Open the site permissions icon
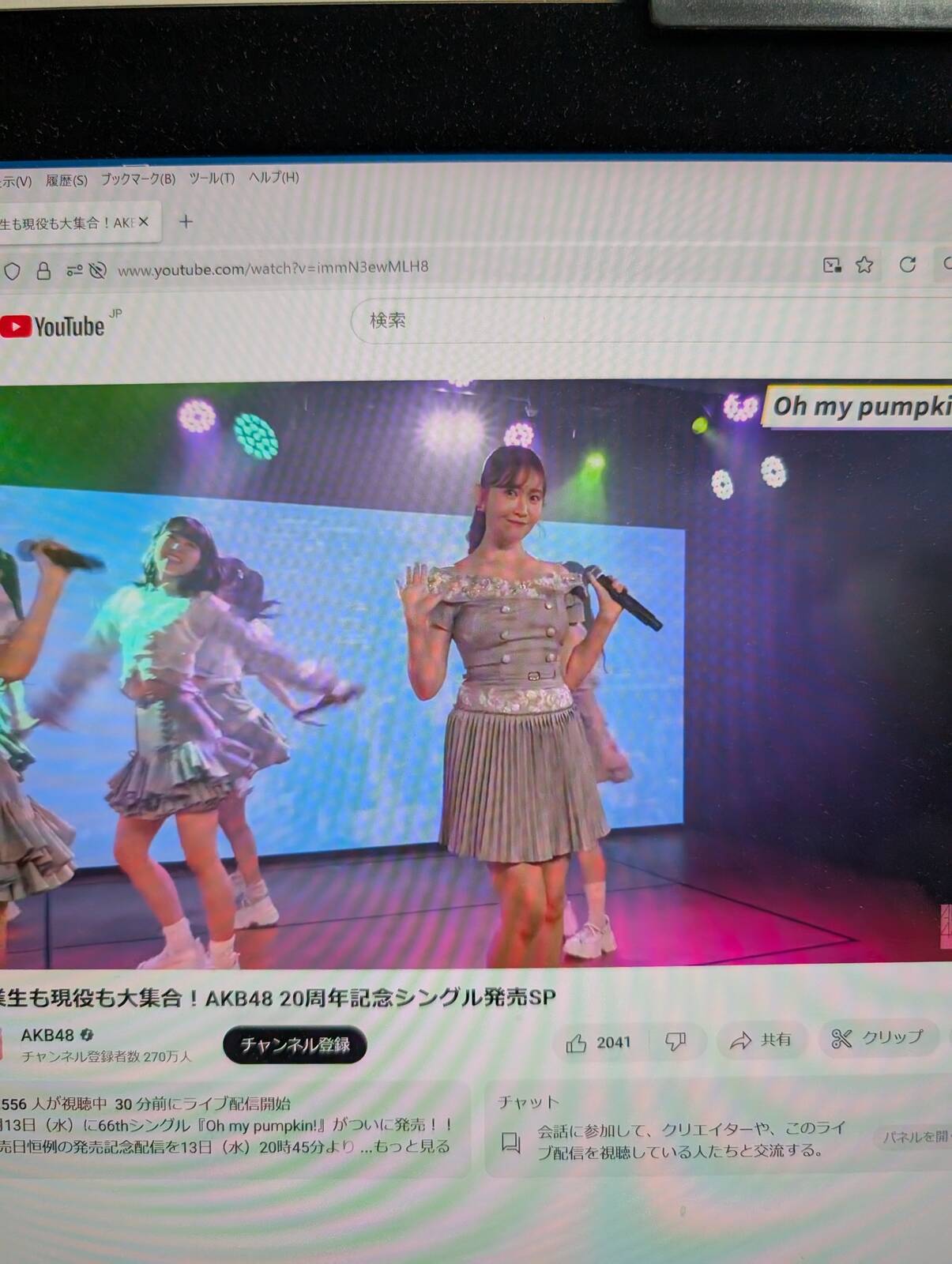The height and width of the screenshot is (1264, 952). point(74,270)
